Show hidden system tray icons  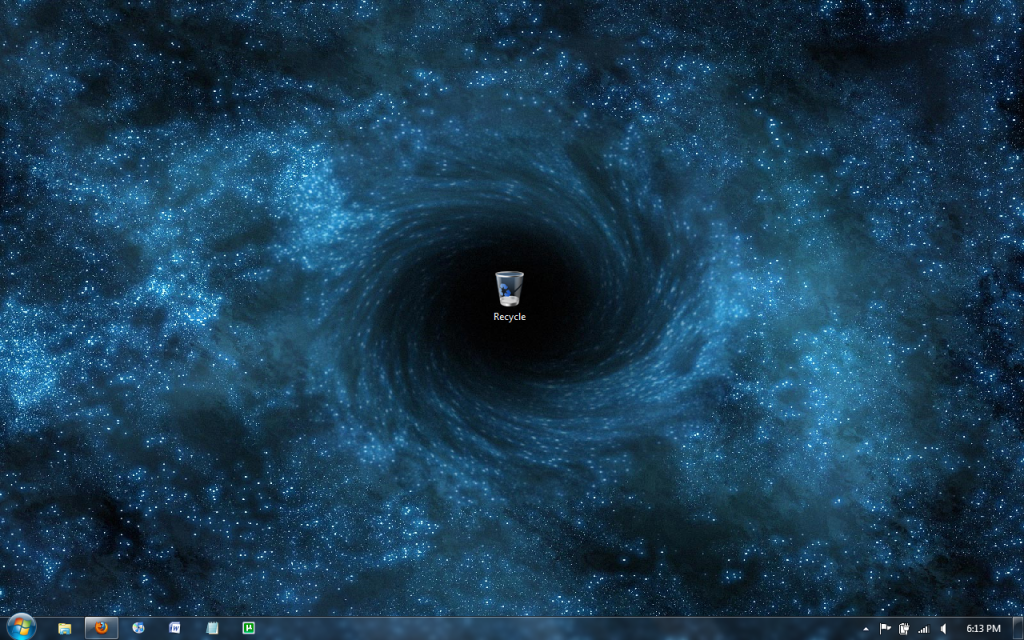click(866, 629)
